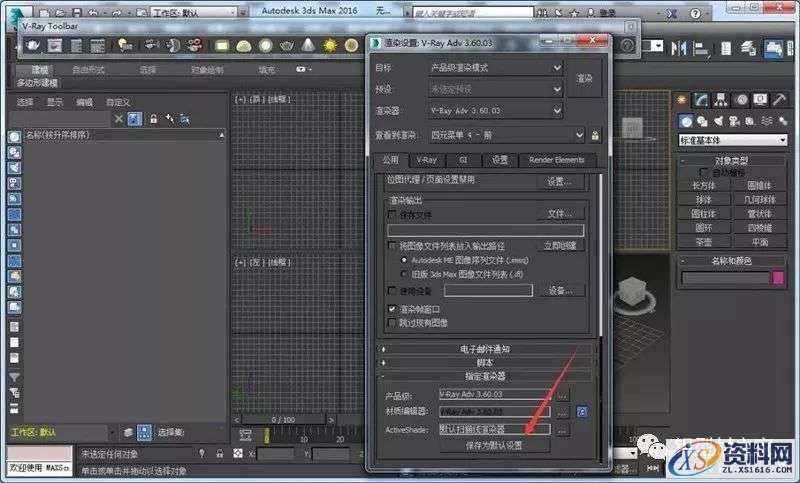Screen dimensions: 800x483
Task: Click the 0 / 100 time slider
Action: pos(283,420)
